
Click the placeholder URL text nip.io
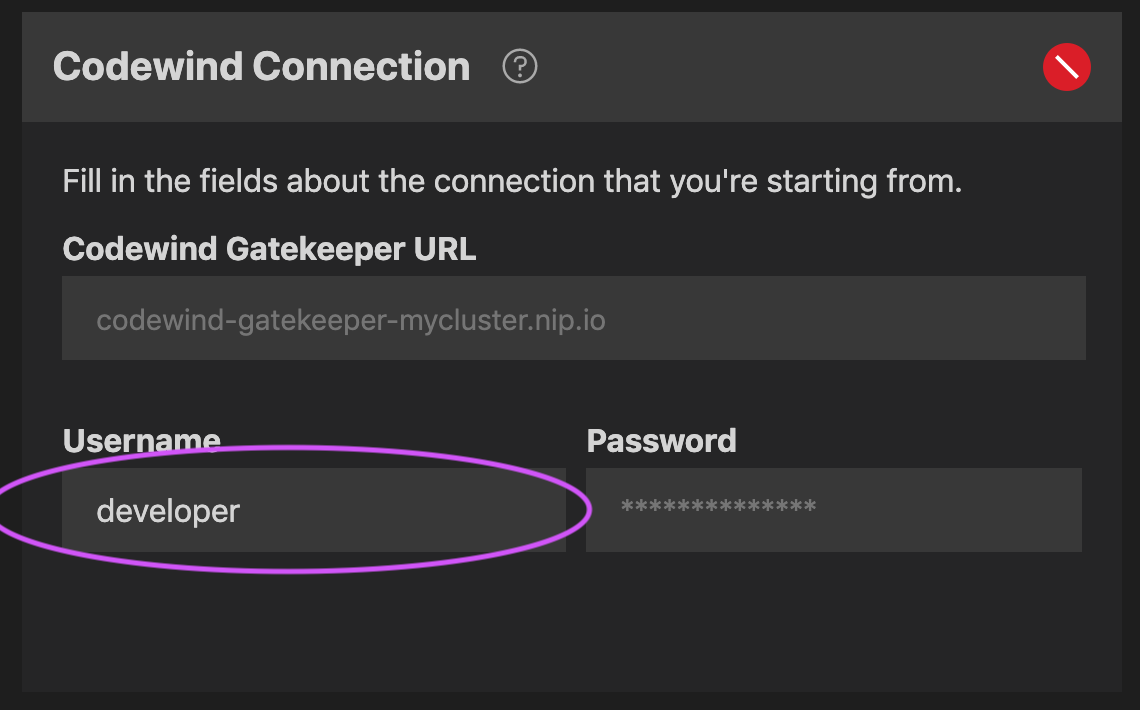(350, 319)
